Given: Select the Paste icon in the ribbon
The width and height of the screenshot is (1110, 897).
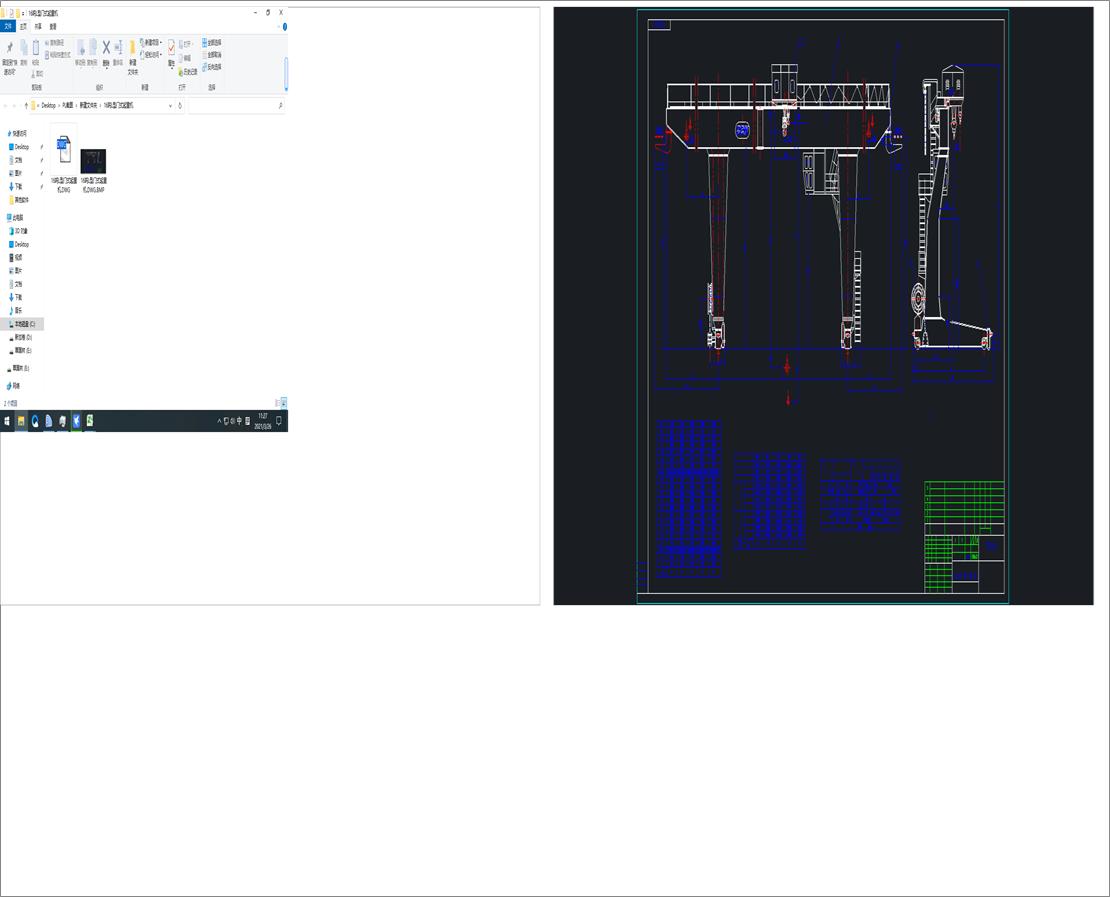Looking at the screenshot, I should pos(35,49).
